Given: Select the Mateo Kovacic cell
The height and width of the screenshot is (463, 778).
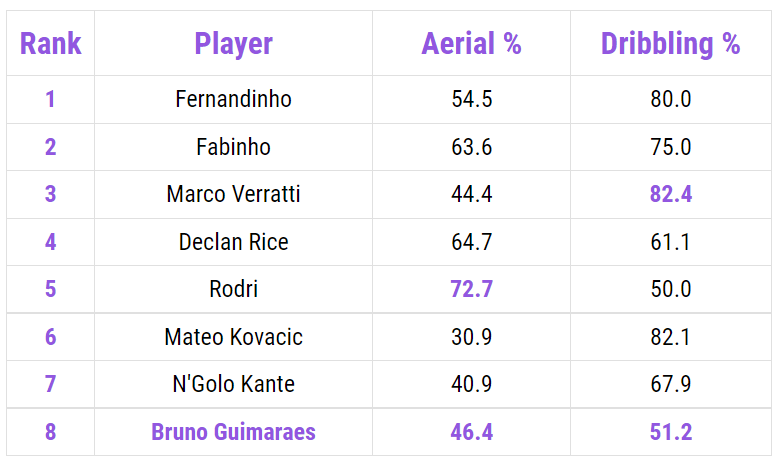Looking at the screenshot, I should (233, 337).
